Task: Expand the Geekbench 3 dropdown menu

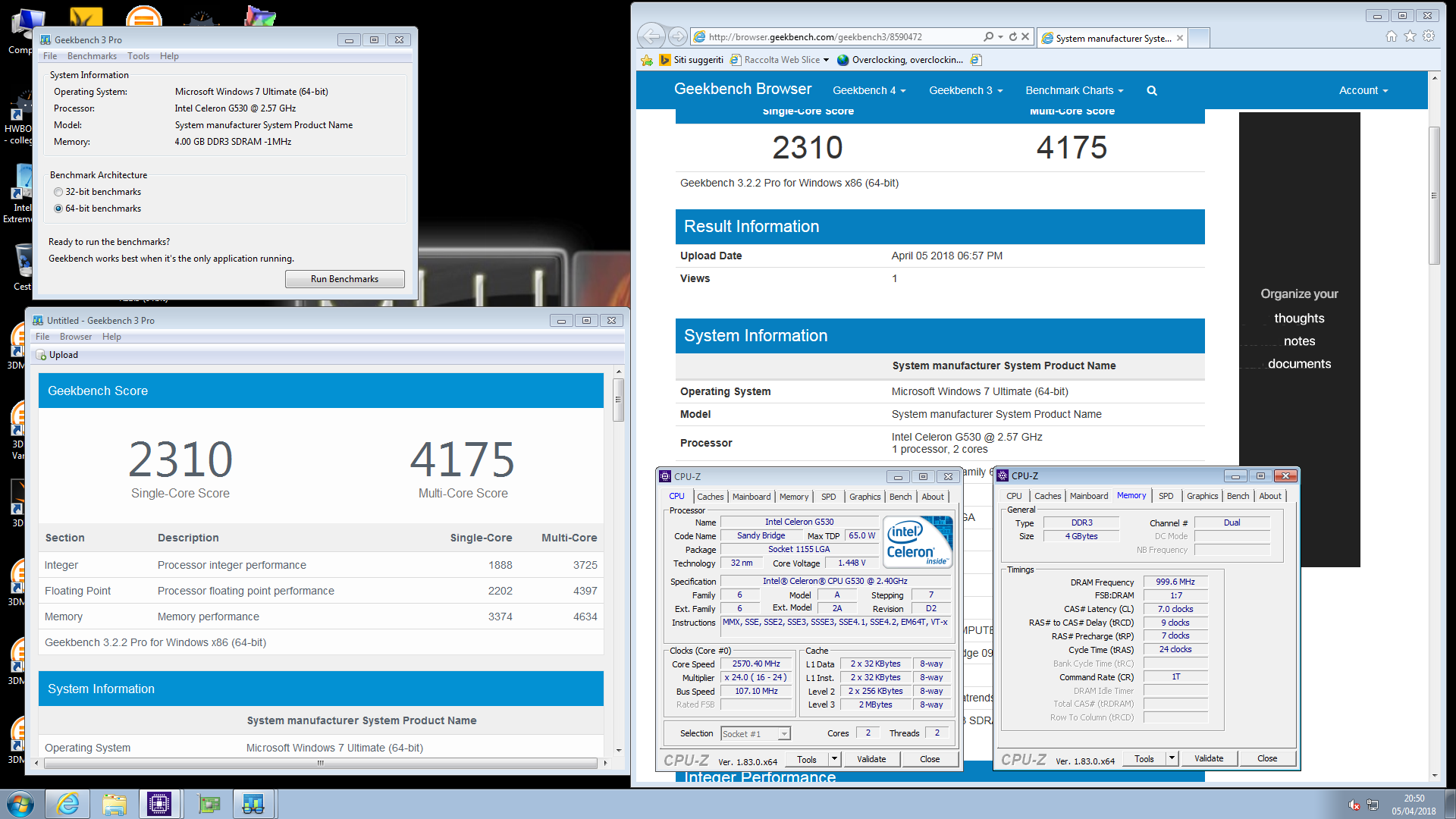Action: [x=966, y=90]
